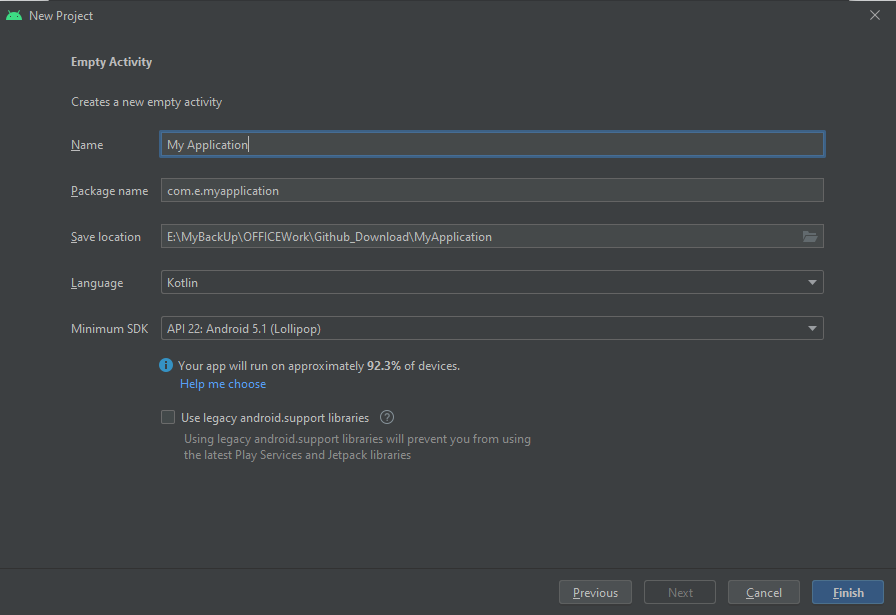
Task: Click the Finish button
Action: coord(847,592)
